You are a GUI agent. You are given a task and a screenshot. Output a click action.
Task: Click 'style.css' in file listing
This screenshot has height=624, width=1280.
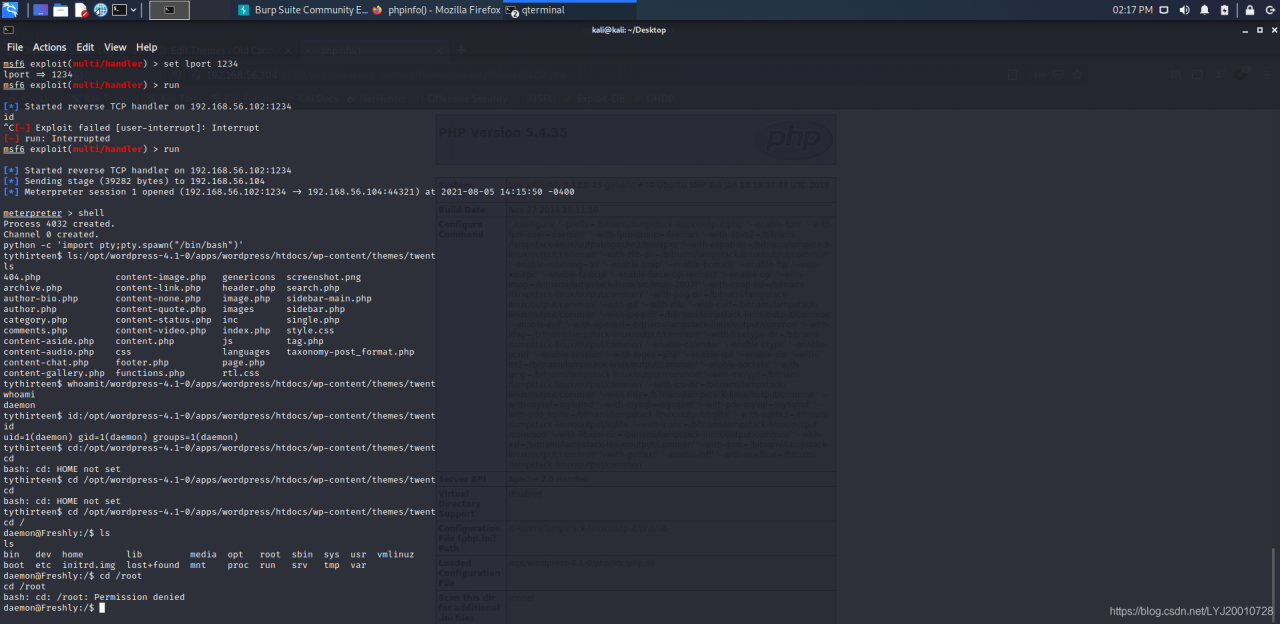point(310,330)
